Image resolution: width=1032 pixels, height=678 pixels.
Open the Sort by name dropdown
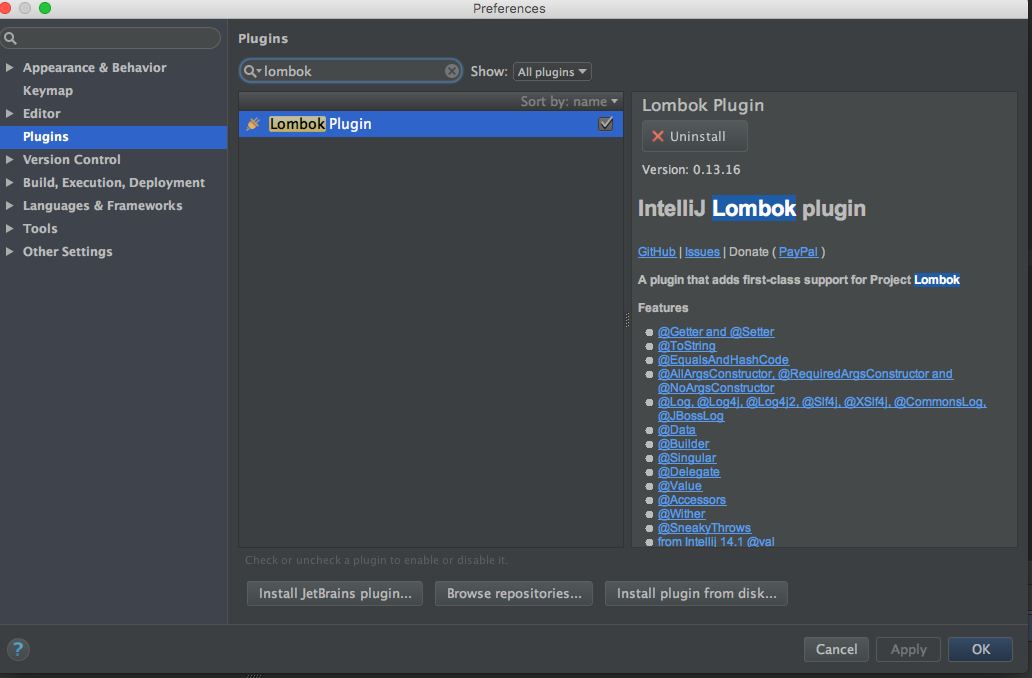tap(569, 101)
